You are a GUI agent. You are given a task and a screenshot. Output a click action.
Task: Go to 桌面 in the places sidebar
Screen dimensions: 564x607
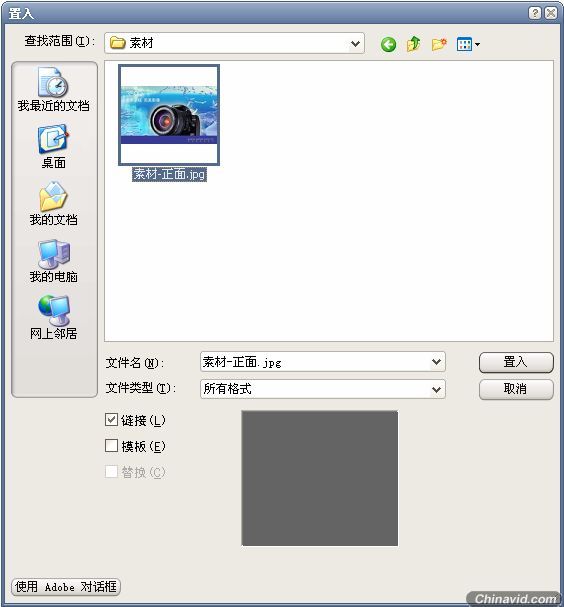pyautogui.click(x=53, y=146)
